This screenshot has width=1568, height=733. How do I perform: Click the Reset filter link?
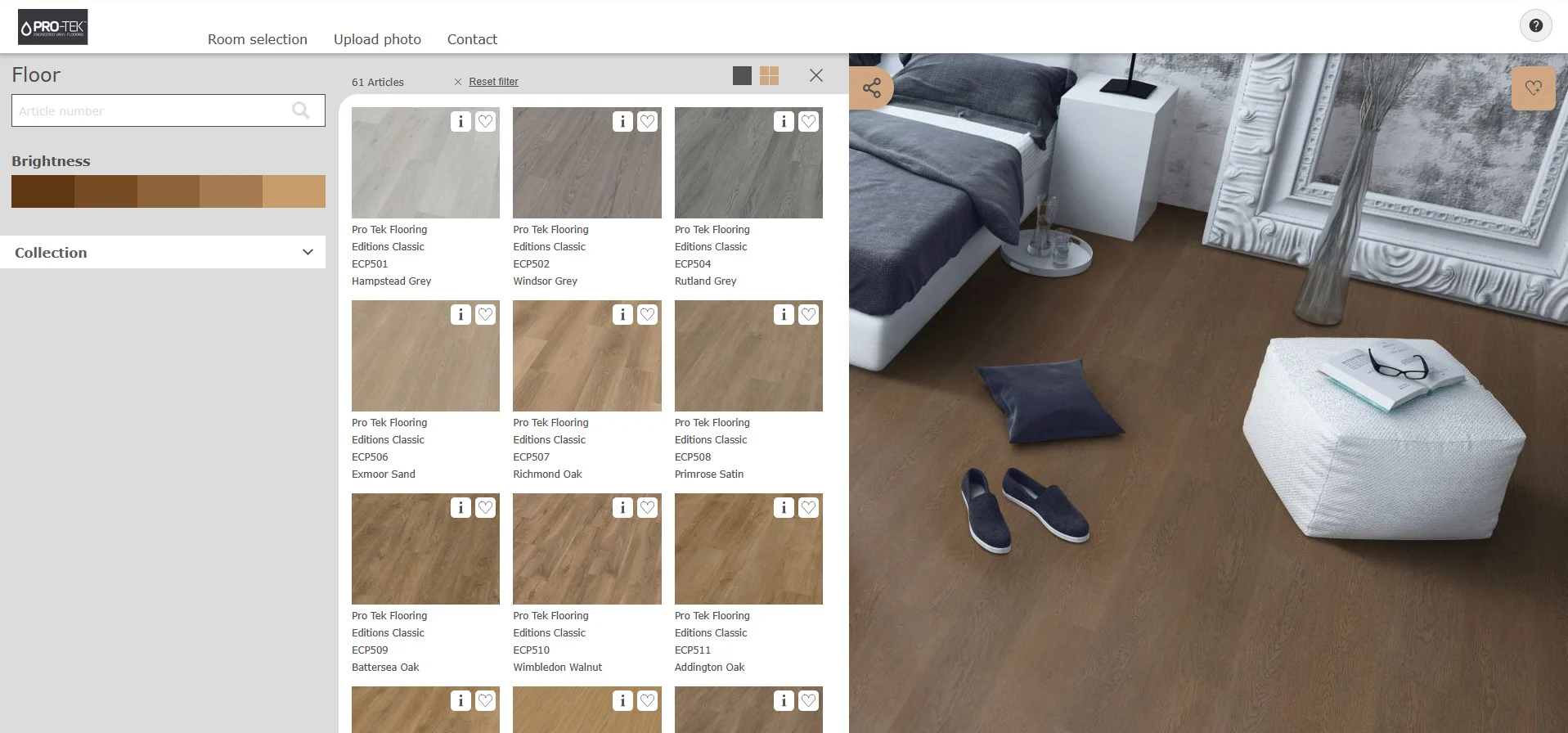pyautogui.click(x=493, y=82)
